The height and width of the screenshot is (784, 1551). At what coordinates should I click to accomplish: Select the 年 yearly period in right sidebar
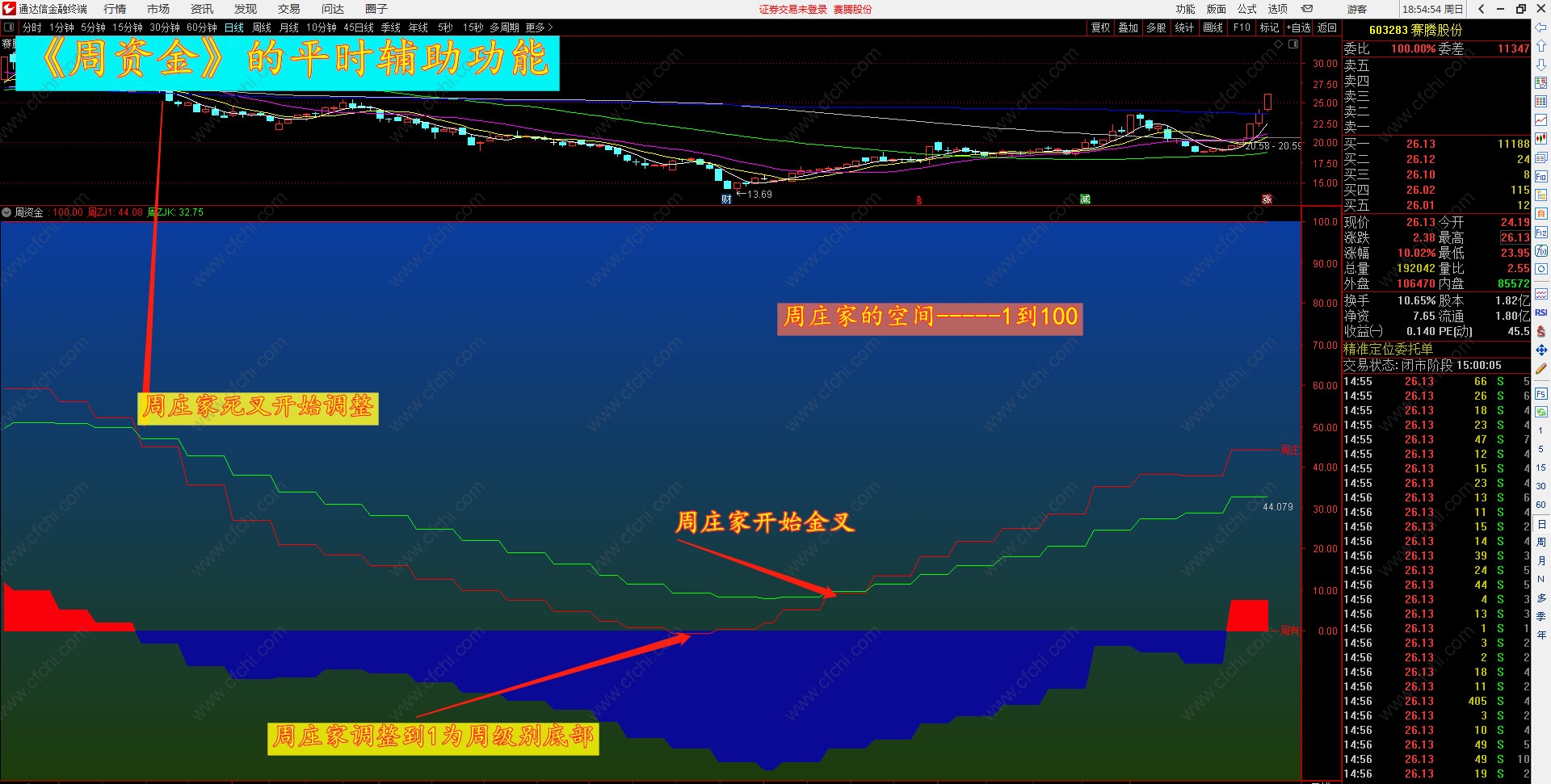(1540, 635)
